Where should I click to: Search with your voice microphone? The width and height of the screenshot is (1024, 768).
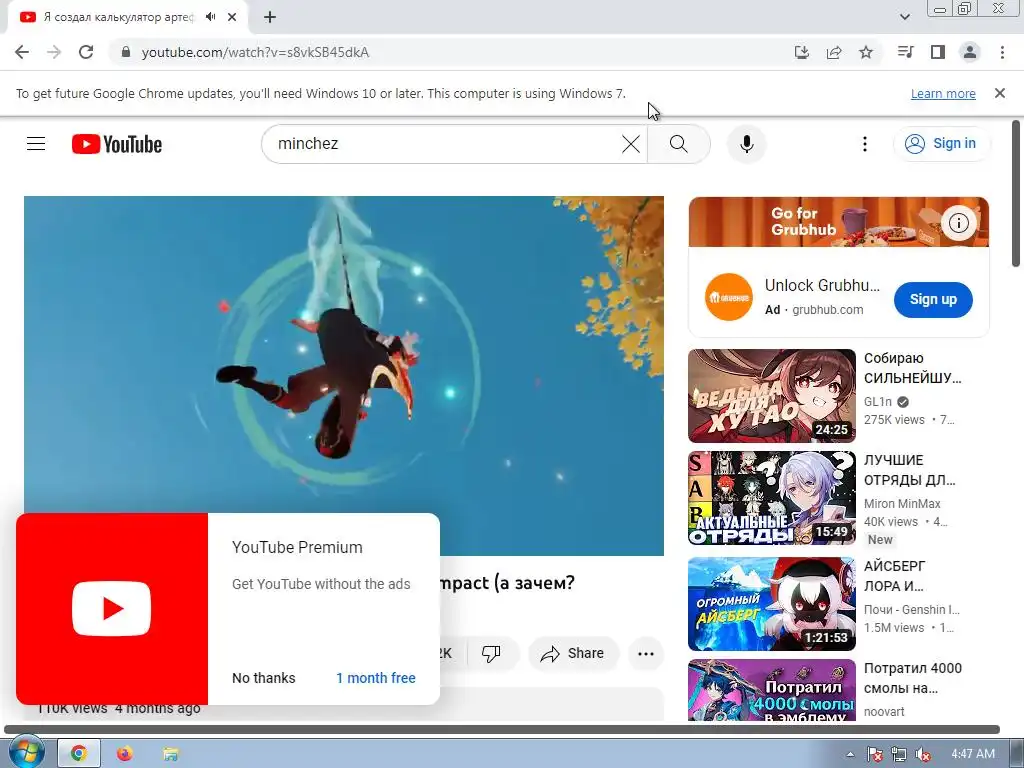(746, 144)
